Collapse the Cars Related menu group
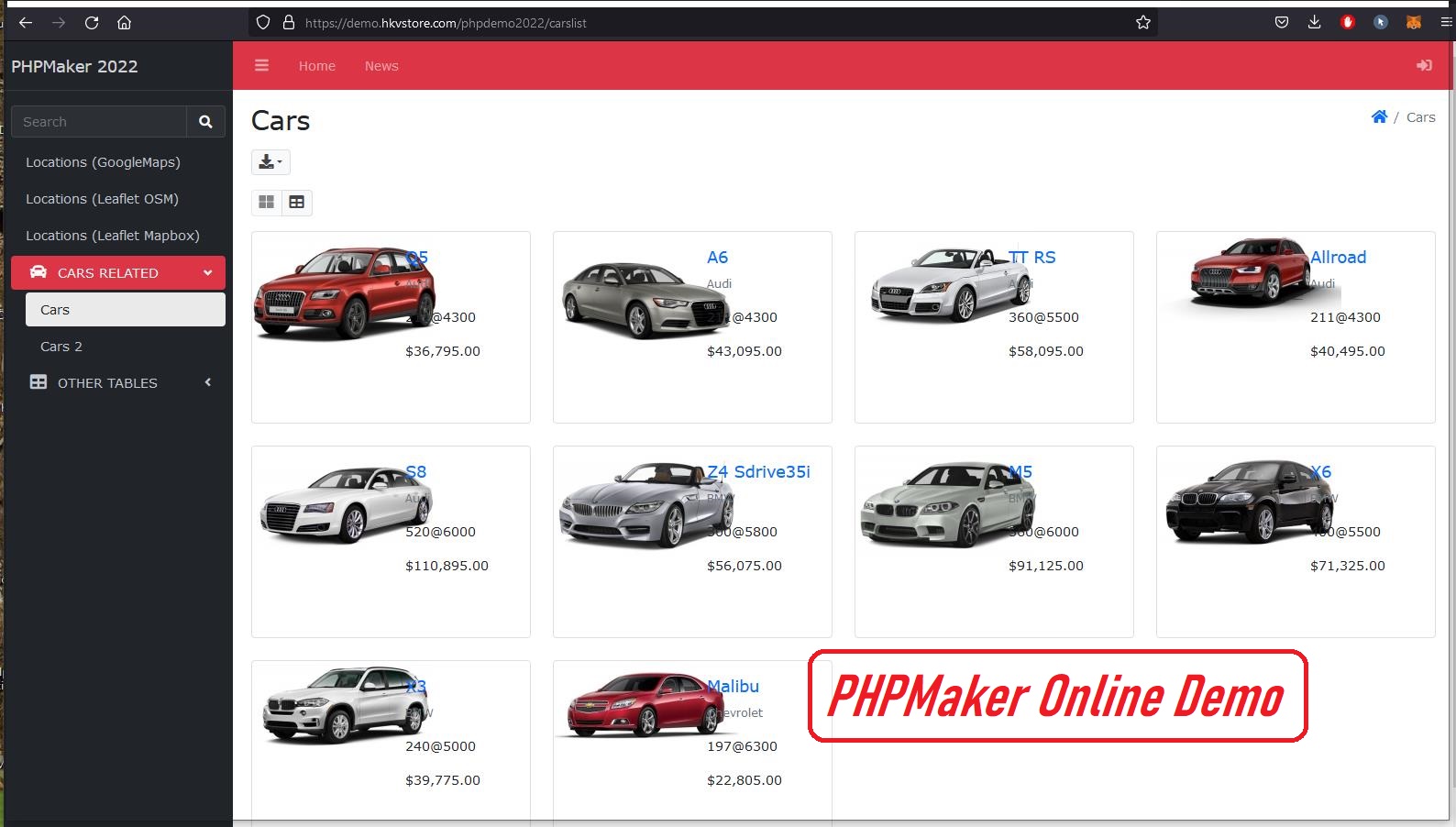 click(x=118, y=273)
